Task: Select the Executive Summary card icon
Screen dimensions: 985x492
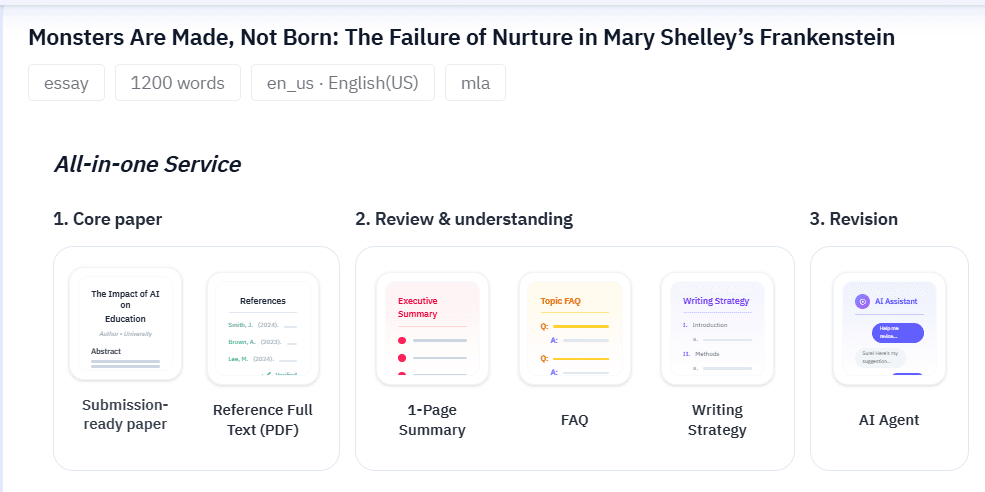Action: pyautogui.click(x=432, y=328)
